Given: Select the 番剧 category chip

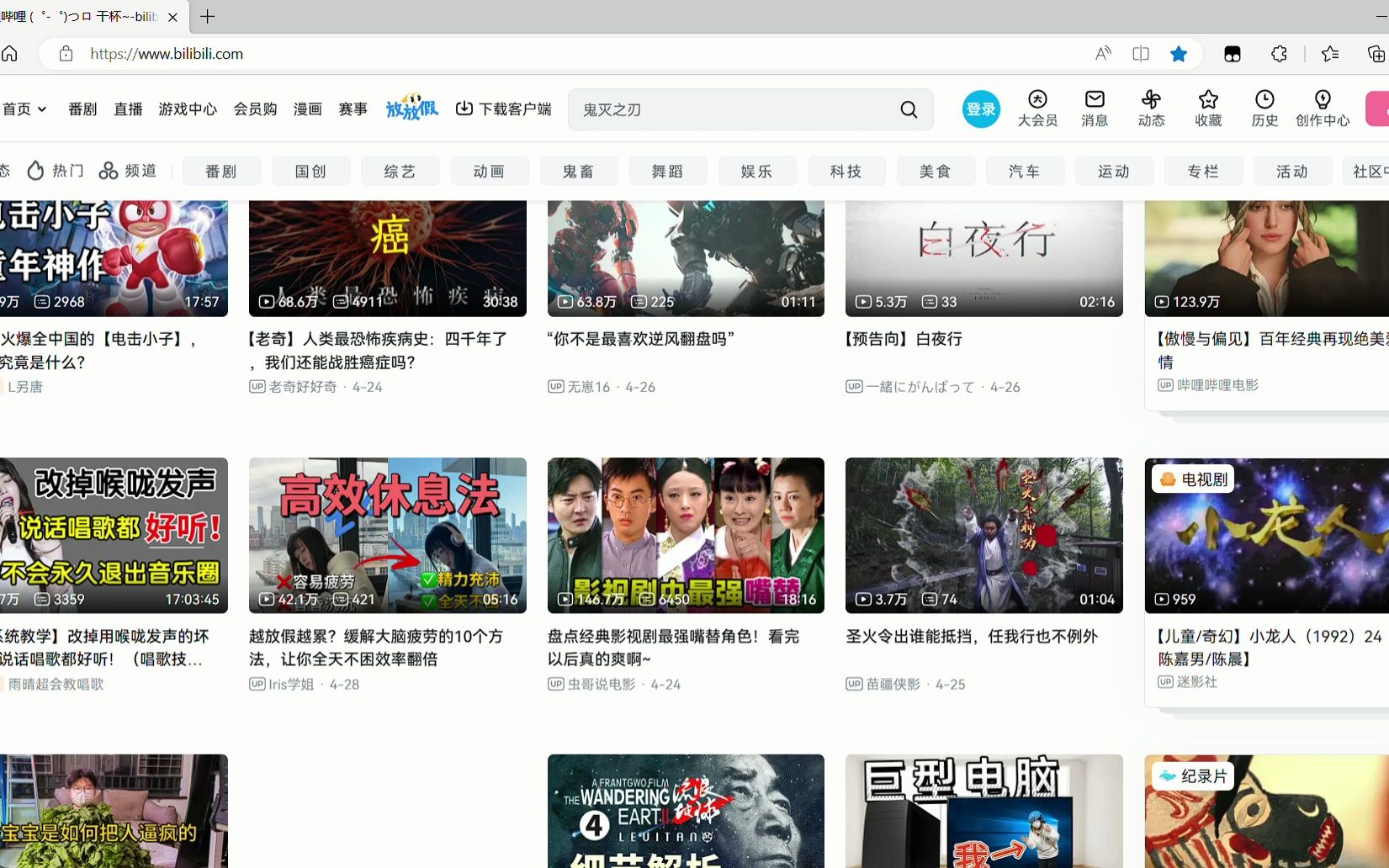Looking at the screenshot, I should (221, 171).
